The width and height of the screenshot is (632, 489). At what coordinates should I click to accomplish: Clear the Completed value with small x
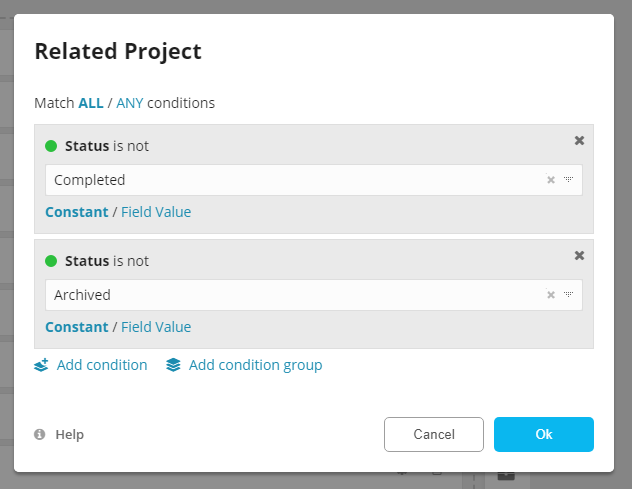tap(550, 181)
